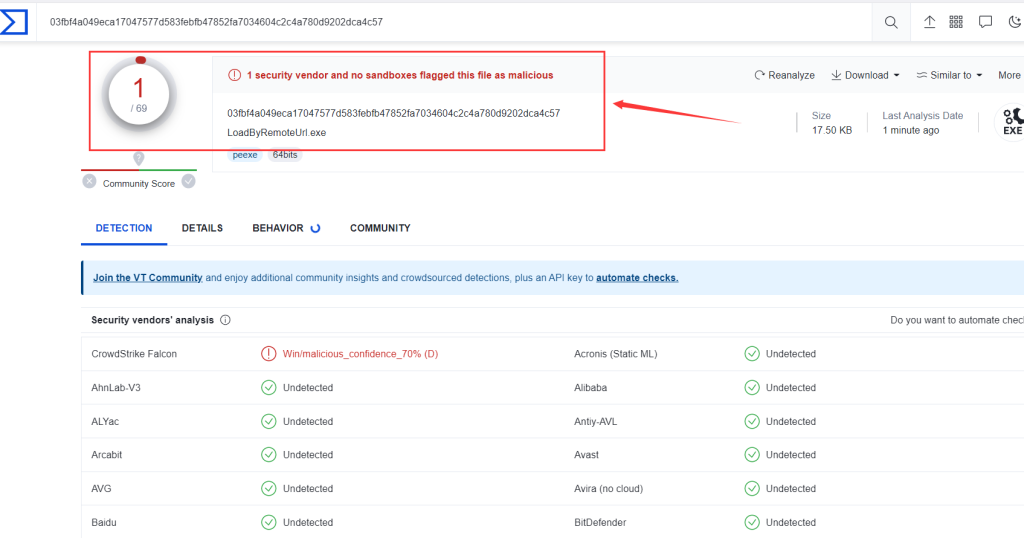Click the search magnifier icon

tap(891, 22)
